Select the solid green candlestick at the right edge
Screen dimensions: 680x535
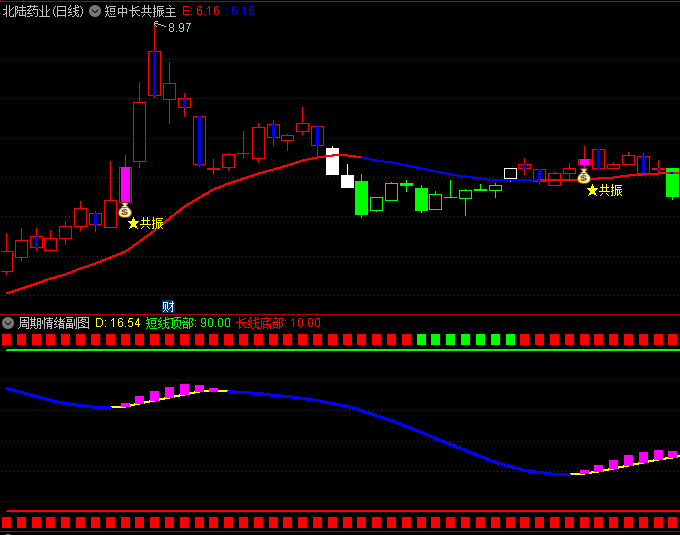pos(673,183)
